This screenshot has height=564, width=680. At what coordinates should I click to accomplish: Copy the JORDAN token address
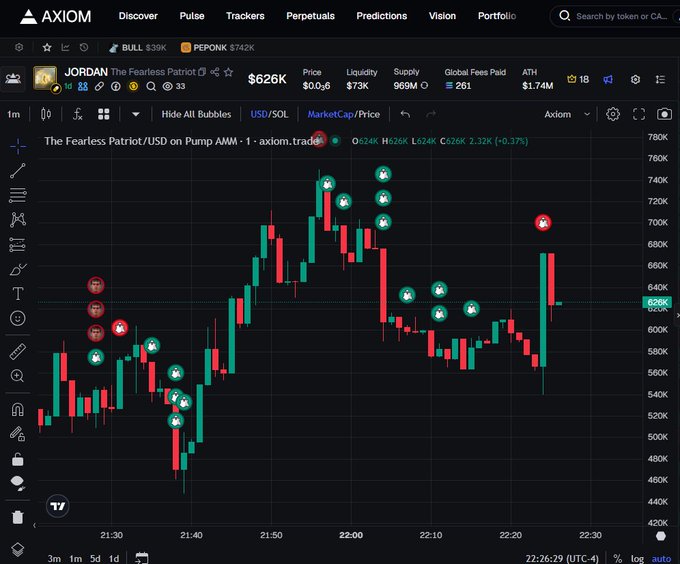click(x=202, y=72)
